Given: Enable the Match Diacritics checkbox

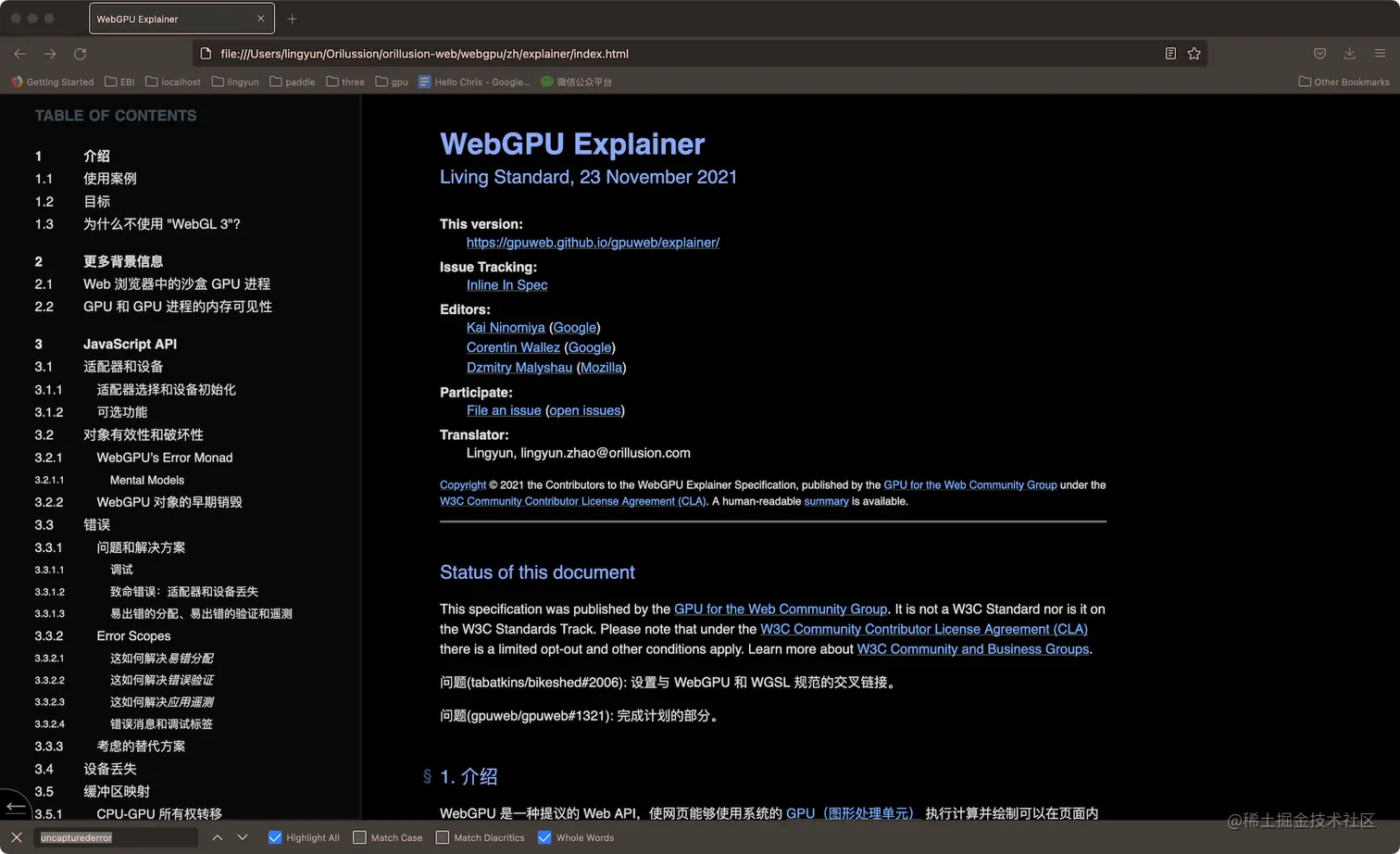Looking at the screenshot, I should [443, 837].
